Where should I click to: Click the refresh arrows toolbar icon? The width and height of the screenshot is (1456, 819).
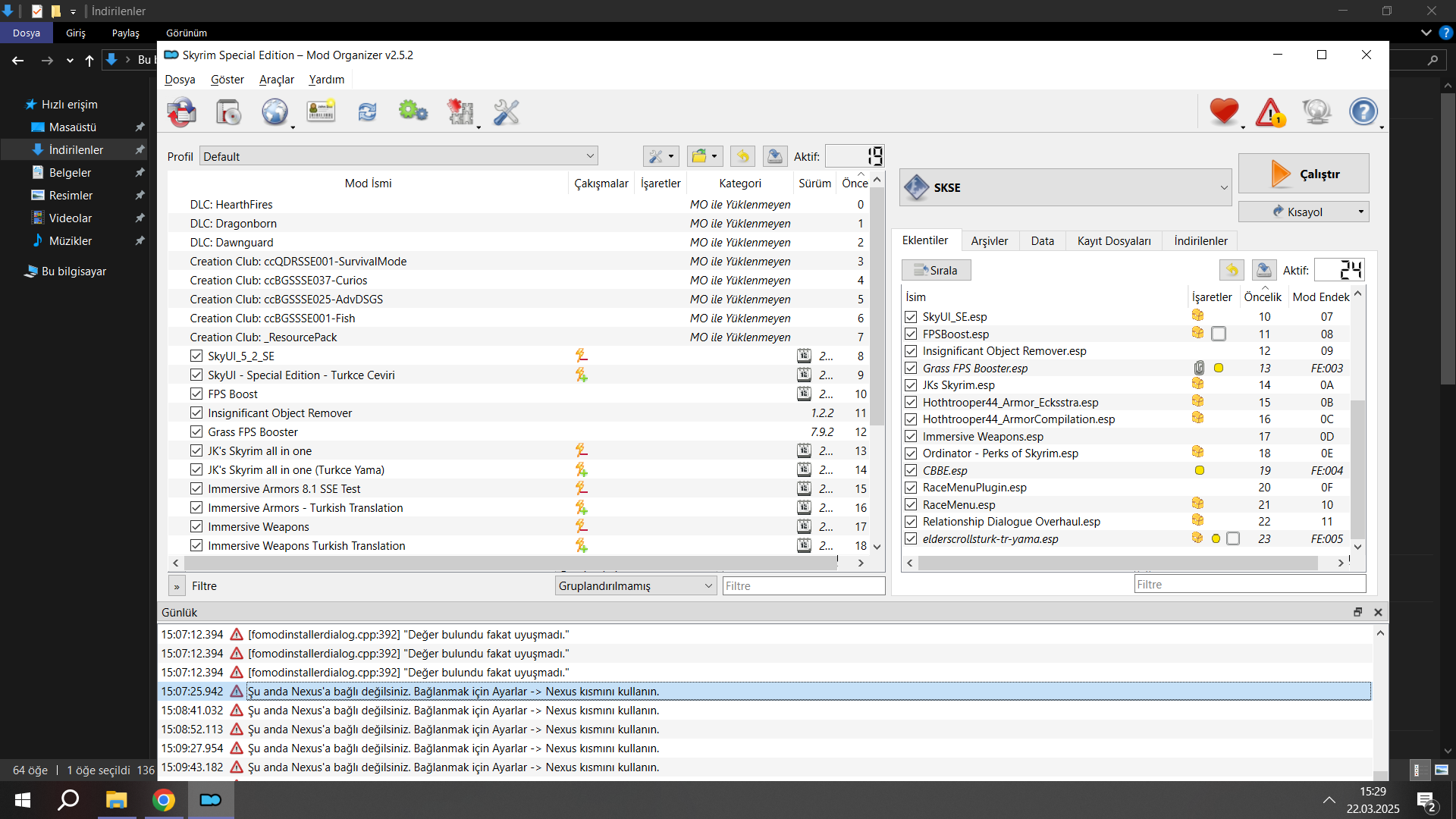[367, 112]
